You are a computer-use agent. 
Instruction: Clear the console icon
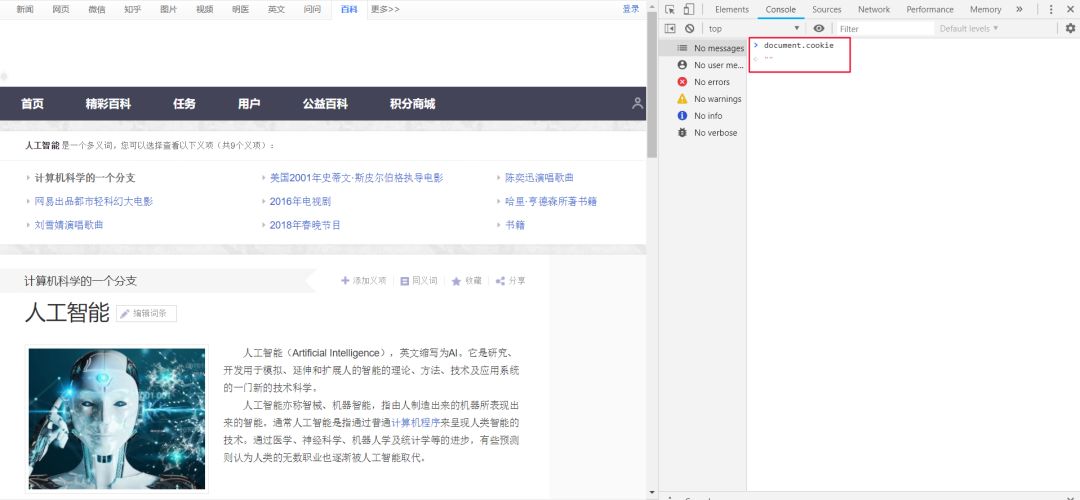pyautogui.click(x=689, y=28)
